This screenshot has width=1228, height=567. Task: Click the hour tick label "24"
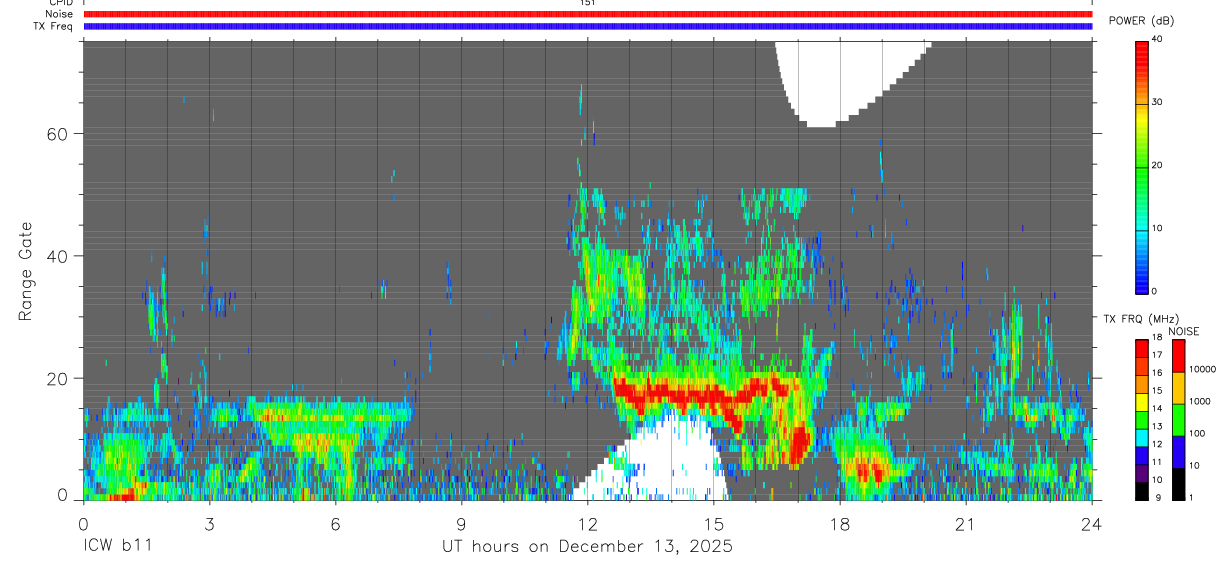(x=1092, y=524)
